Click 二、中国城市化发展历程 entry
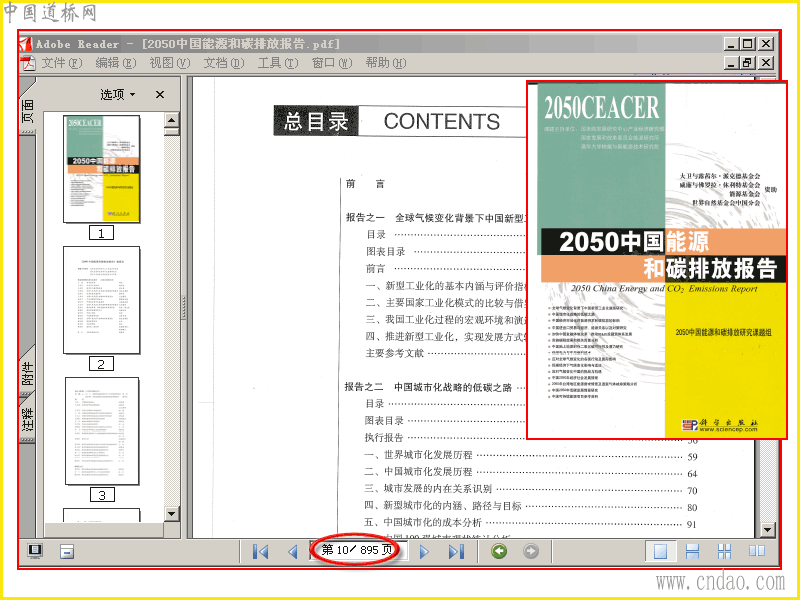The width and height of the screenshot is (800, 600). pos(418,471)
